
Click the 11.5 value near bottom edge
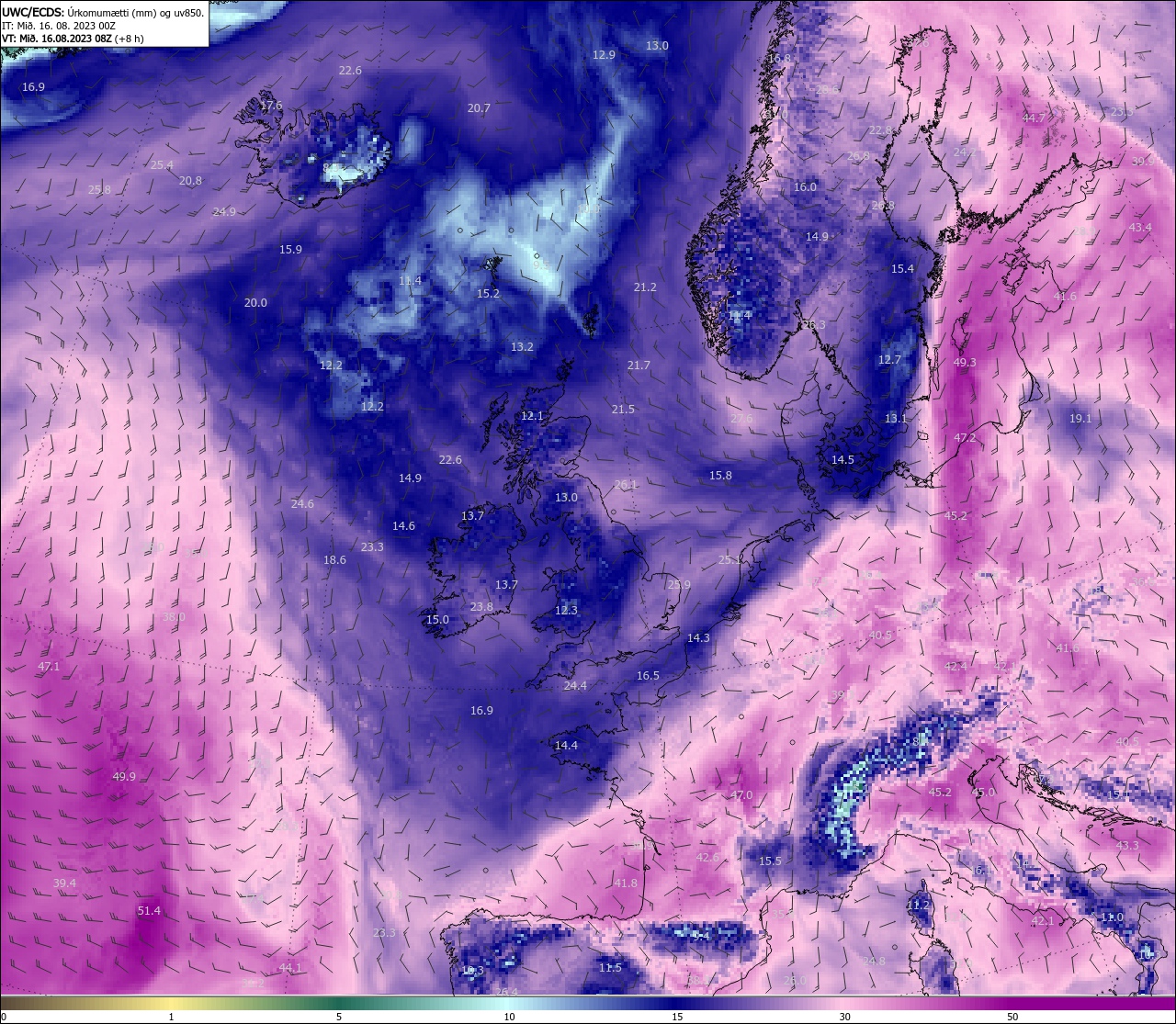tap(610, 968)
